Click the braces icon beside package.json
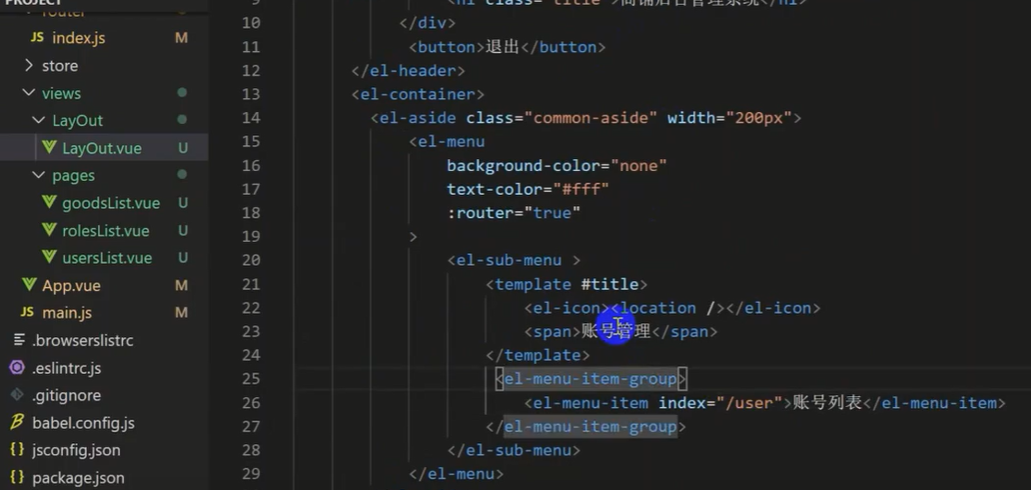 click(18, 478)
